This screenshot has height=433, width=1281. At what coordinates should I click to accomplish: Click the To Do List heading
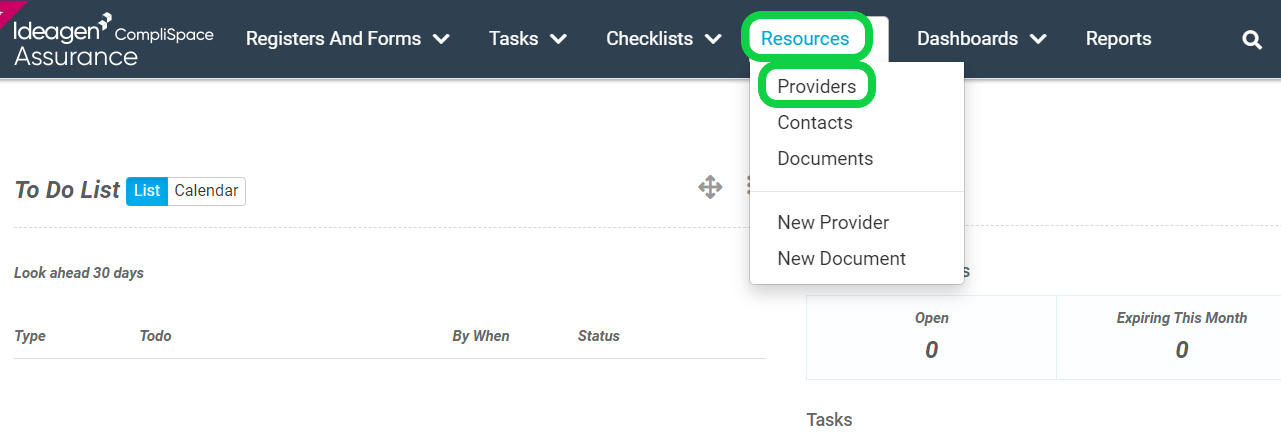pyautogui.click(x=67, y=190)
